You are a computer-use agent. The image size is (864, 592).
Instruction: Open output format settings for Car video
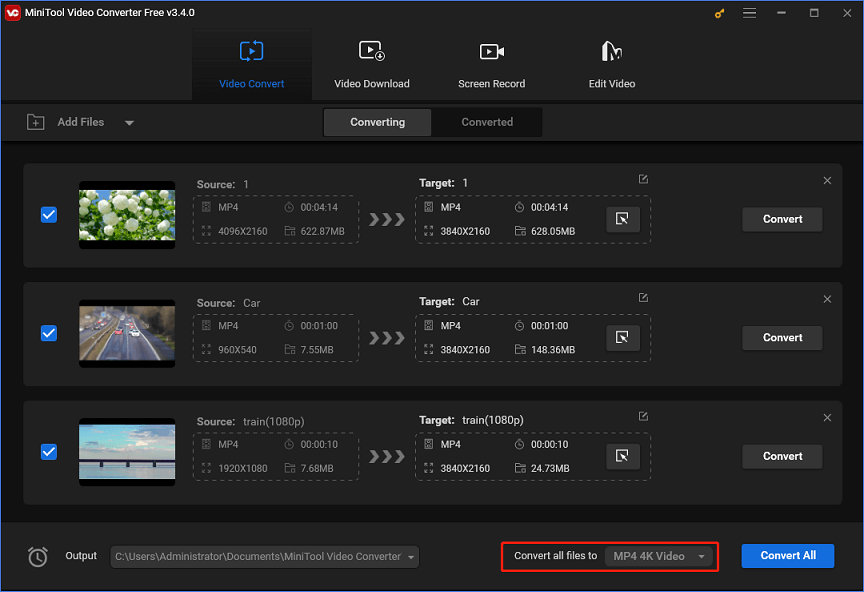622,337
